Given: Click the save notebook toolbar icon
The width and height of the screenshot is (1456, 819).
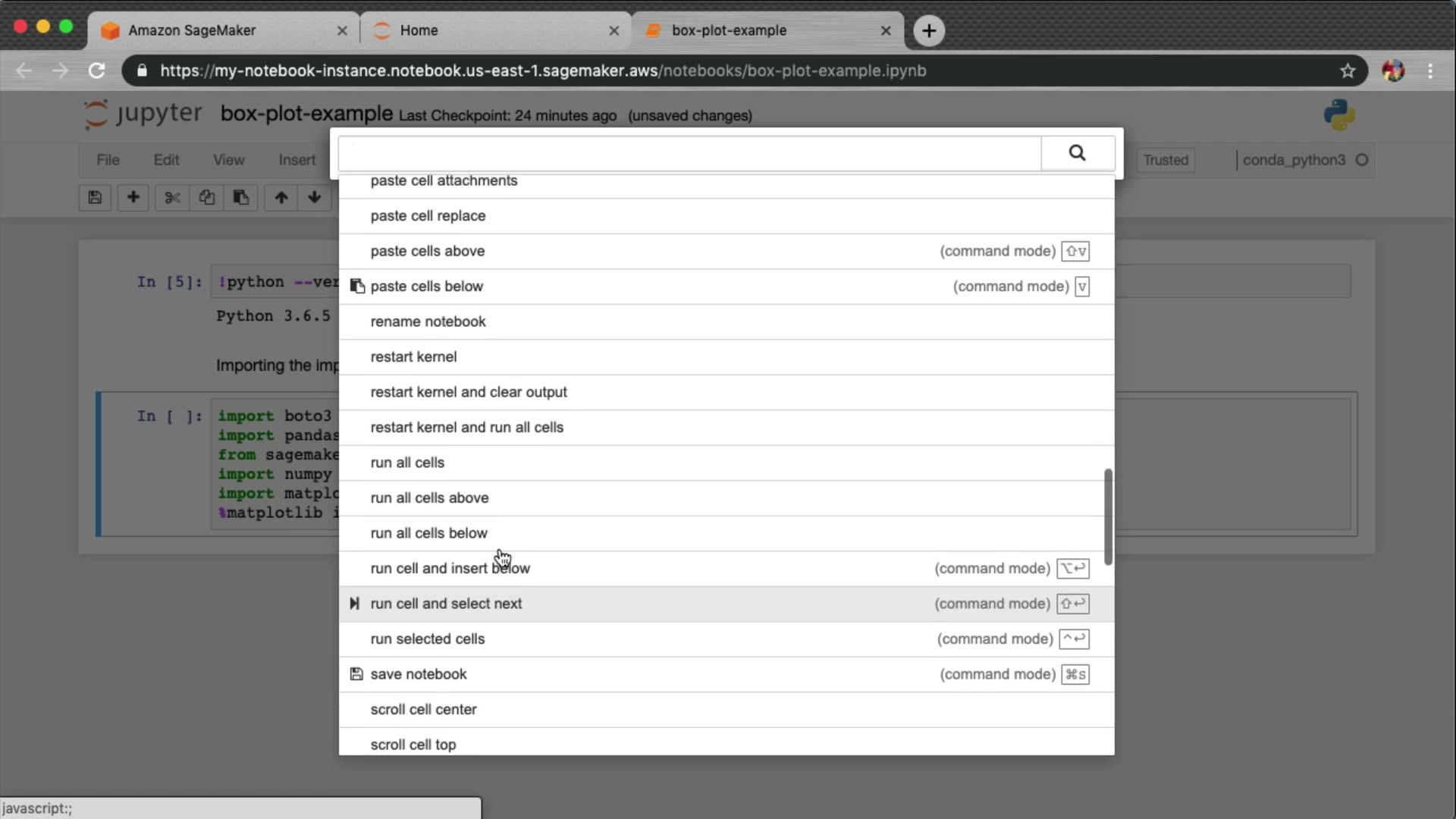Looking at the screenshot, I should click(x=95, y=198).
